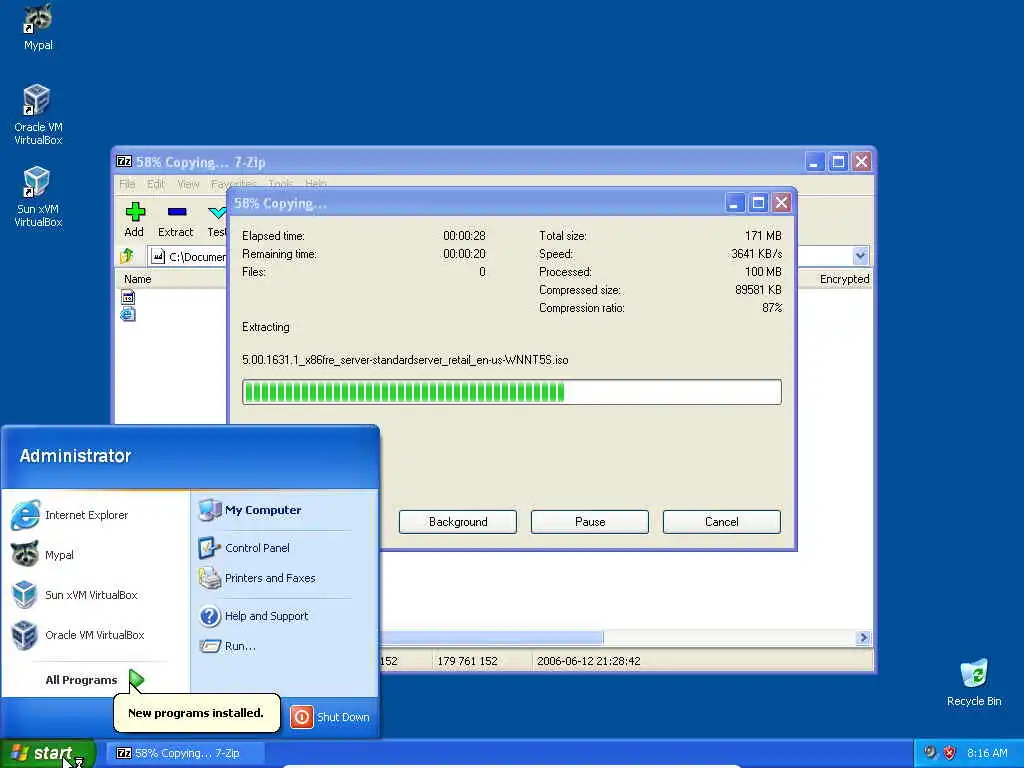
Task: Select the first file icon in 7-Zip list
Action: point(128,298)
